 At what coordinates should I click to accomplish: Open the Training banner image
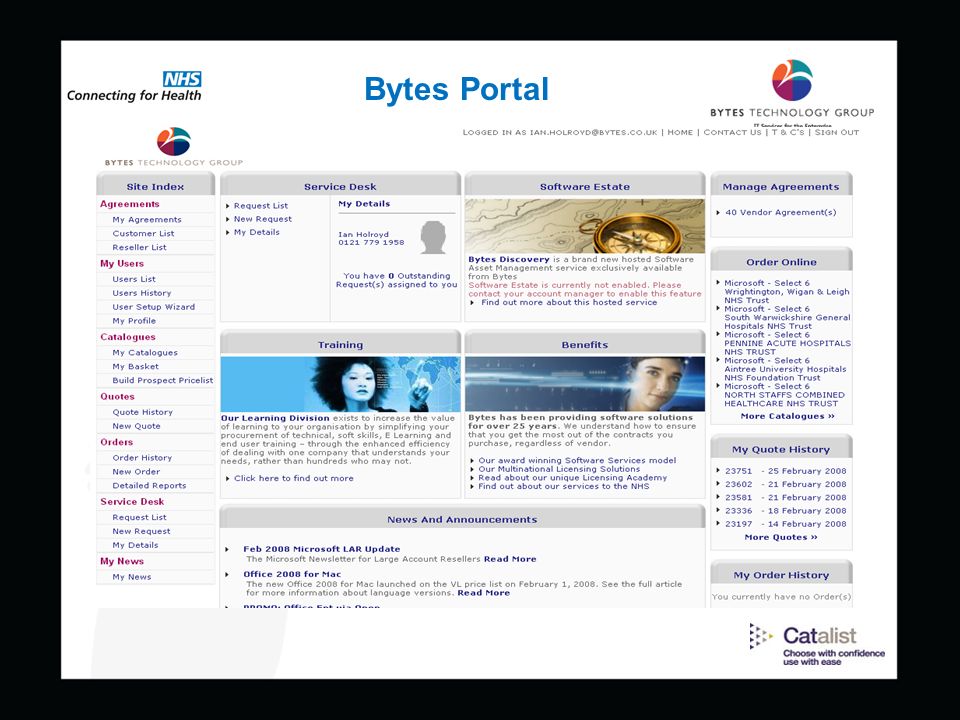[x=340, y=384]
